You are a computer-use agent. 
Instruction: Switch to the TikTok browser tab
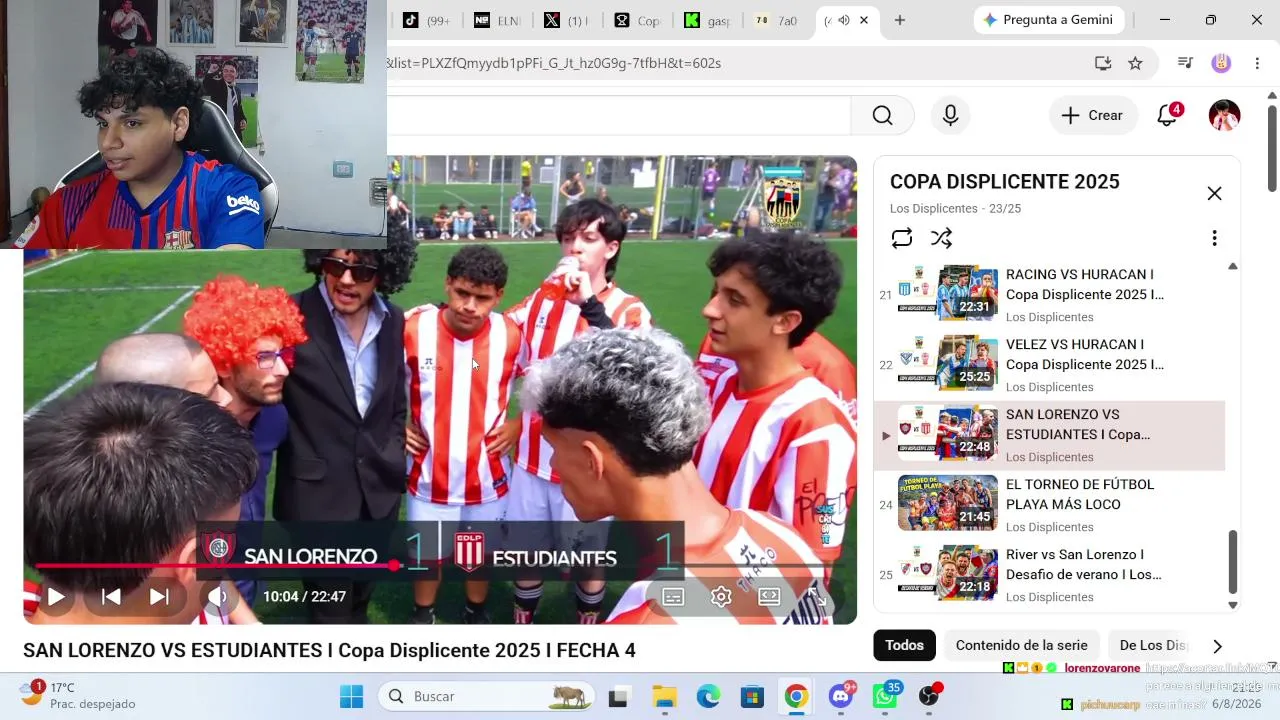coord(427,20)
